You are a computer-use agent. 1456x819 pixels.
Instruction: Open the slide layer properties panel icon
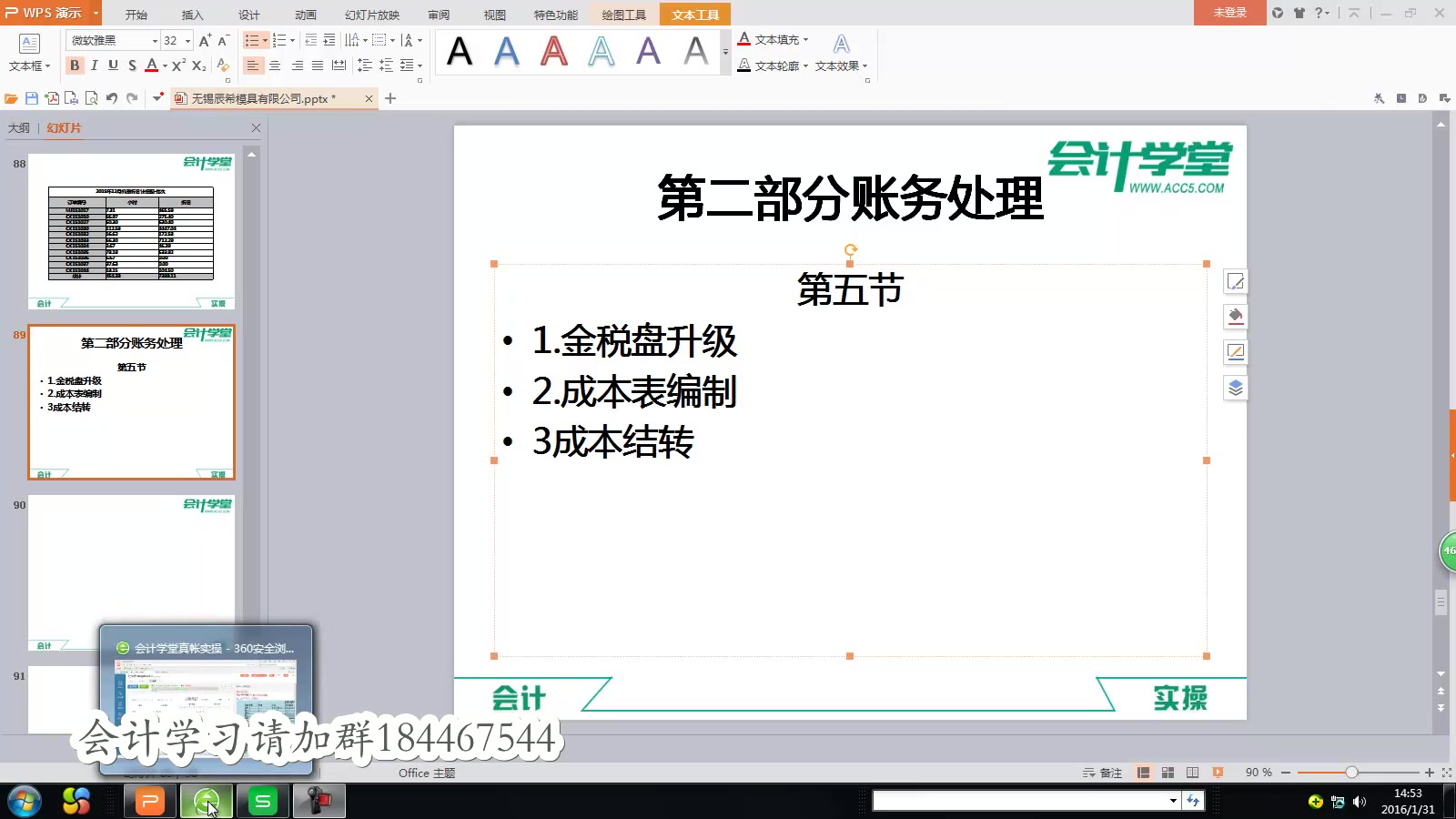1235,387
